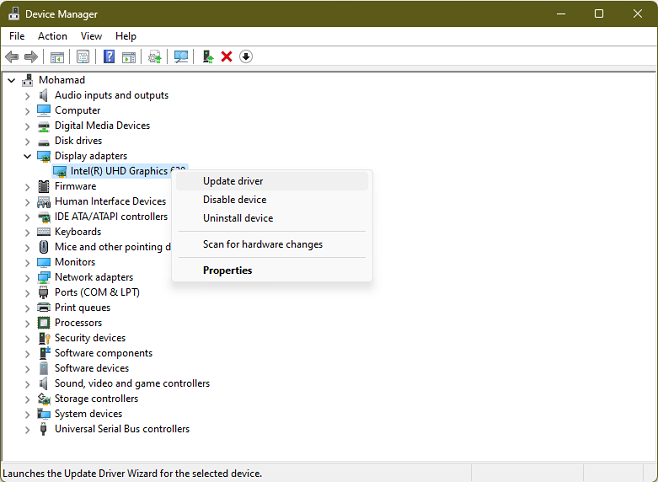Open Properties from the context menu
This screenshot has width=658, height=482.
[272, 271]
